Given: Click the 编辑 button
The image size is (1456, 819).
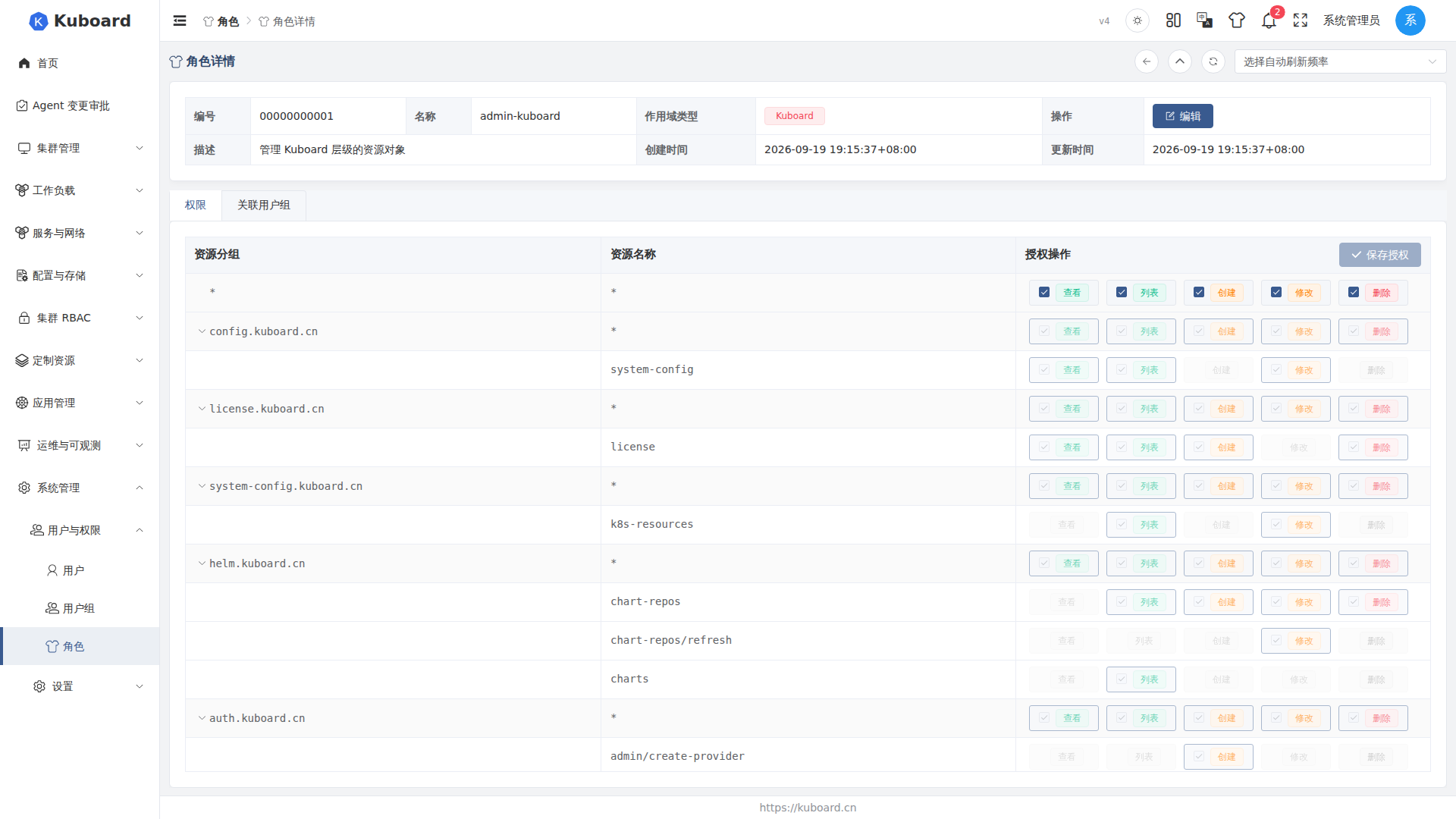Looking at the screenshot, I should tap(1183, 116).
